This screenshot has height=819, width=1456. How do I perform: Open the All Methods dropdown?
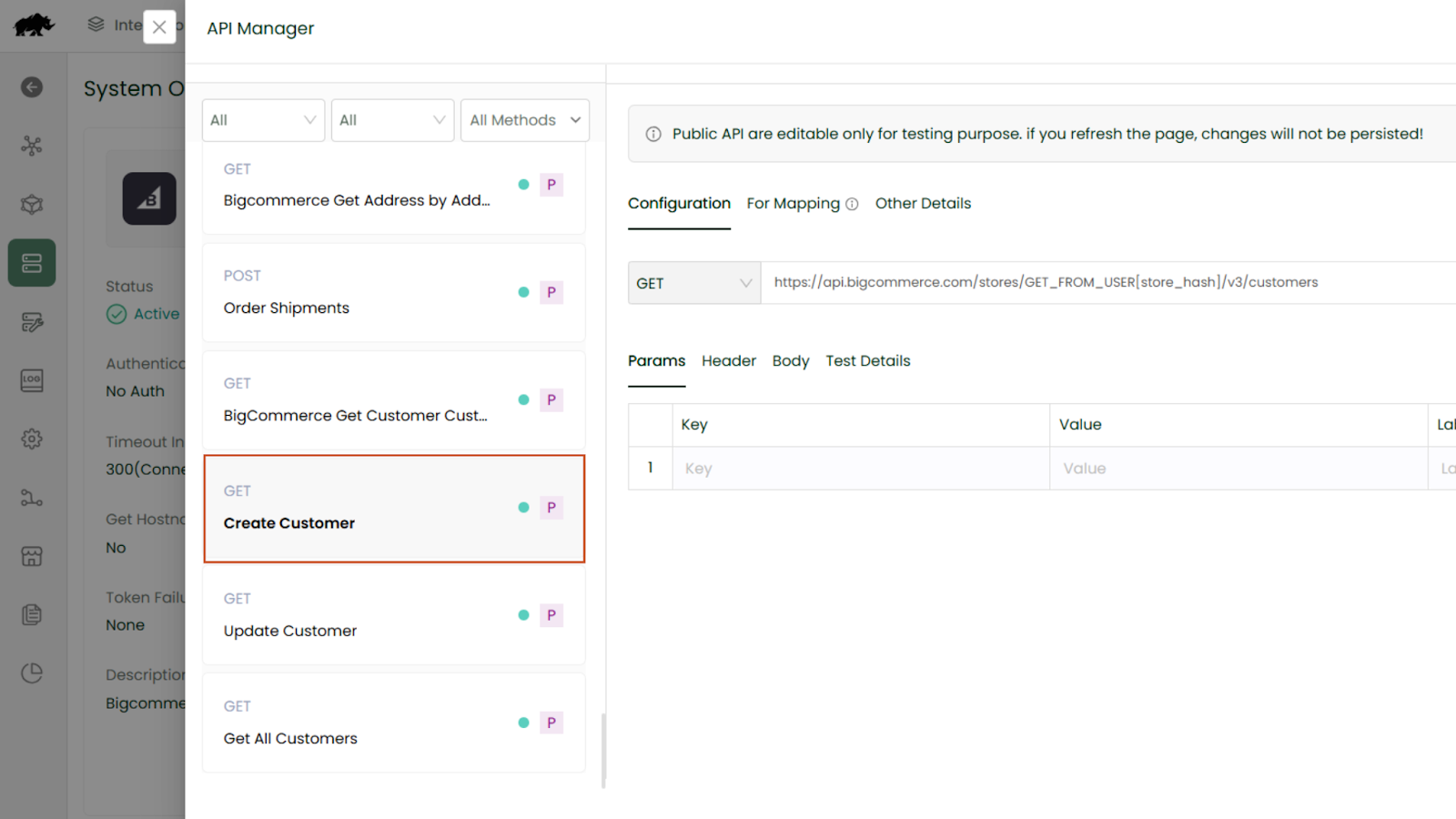524,119
